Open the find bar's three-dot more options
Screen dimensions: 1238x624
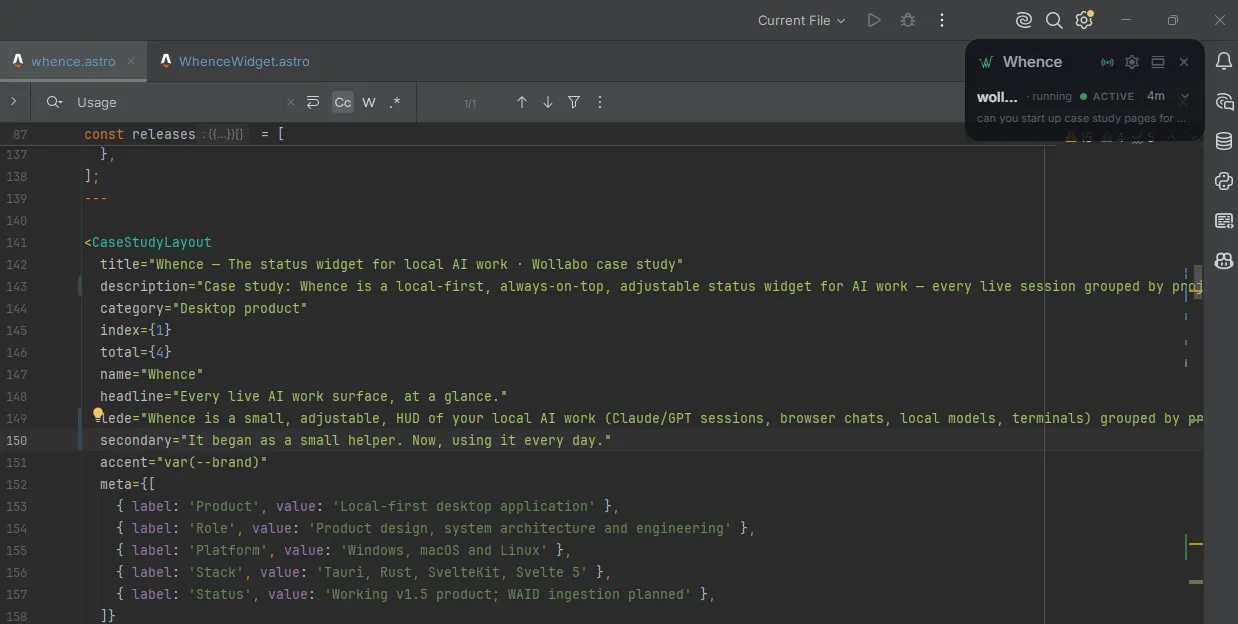pos(600,102)
